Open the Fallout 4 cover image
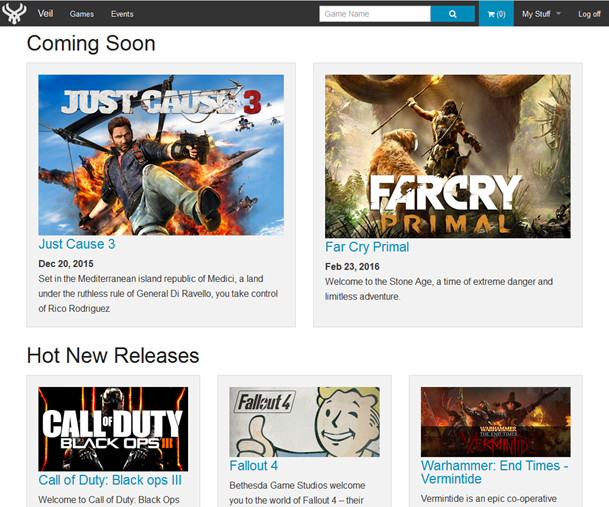This screenshot has height=507, width=609. [x=304, y=421]
